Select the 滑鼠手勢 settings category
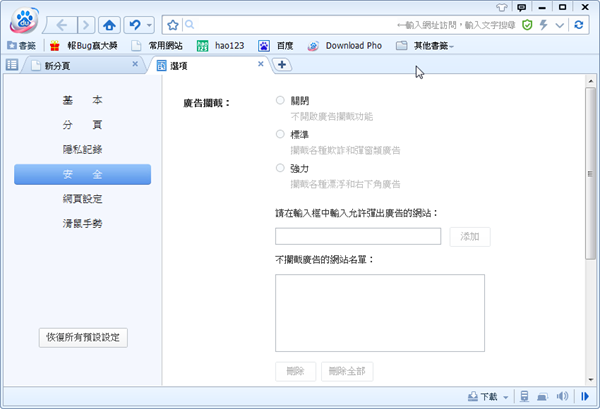The image size is (600, 409). pos(83,224)
